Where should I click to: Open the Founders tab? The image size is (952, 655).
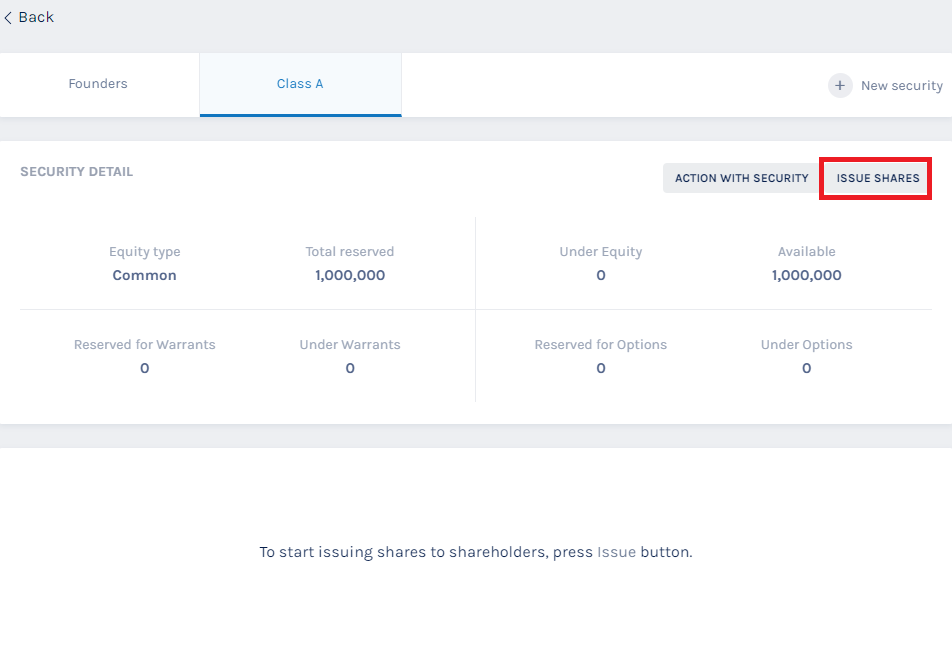point(100,84)
